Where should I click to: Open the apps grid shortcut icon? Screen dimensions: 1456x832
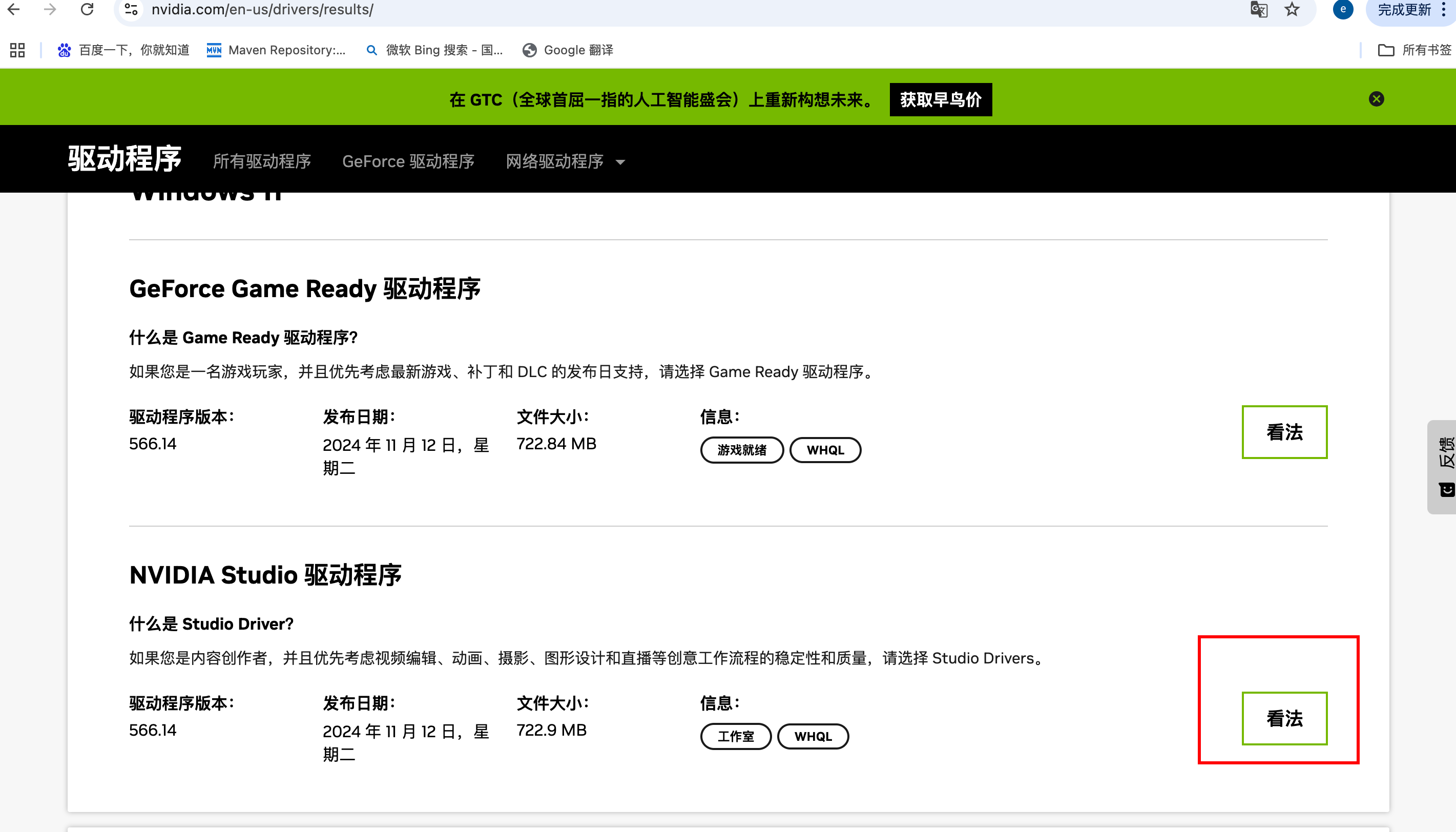coord(17,50)
